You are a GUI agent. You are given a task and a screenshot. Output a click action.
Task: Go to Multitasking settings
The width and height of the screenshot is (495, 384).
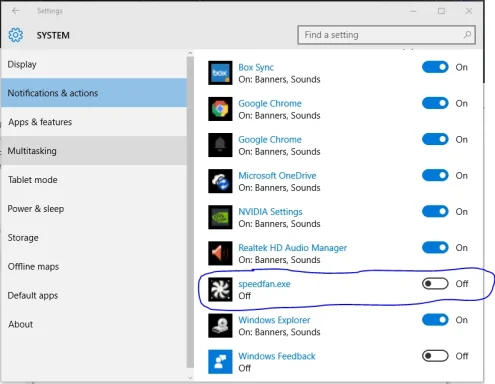94,151
